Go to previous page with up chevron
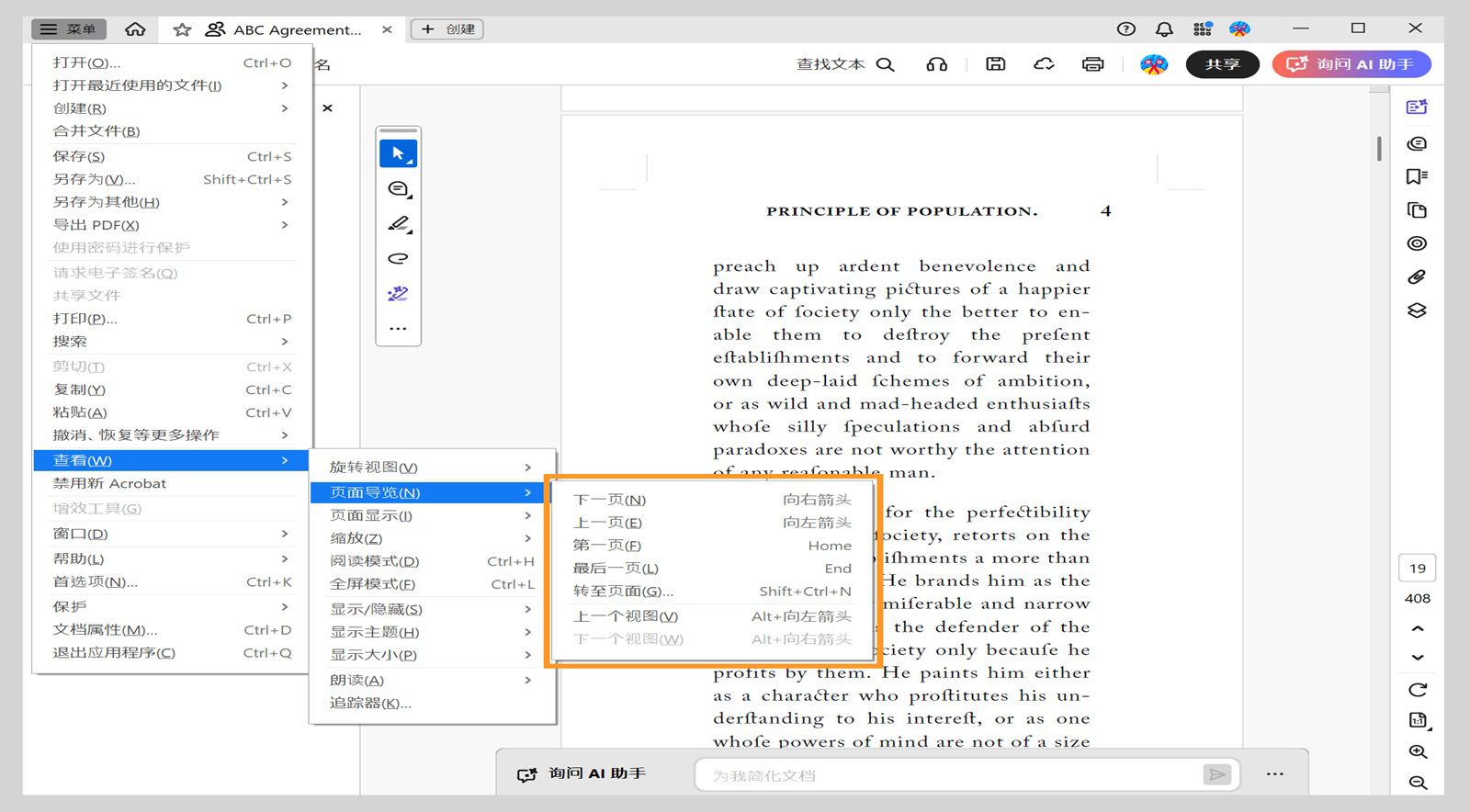The image size is (1470, 812). click(1418, 629)
